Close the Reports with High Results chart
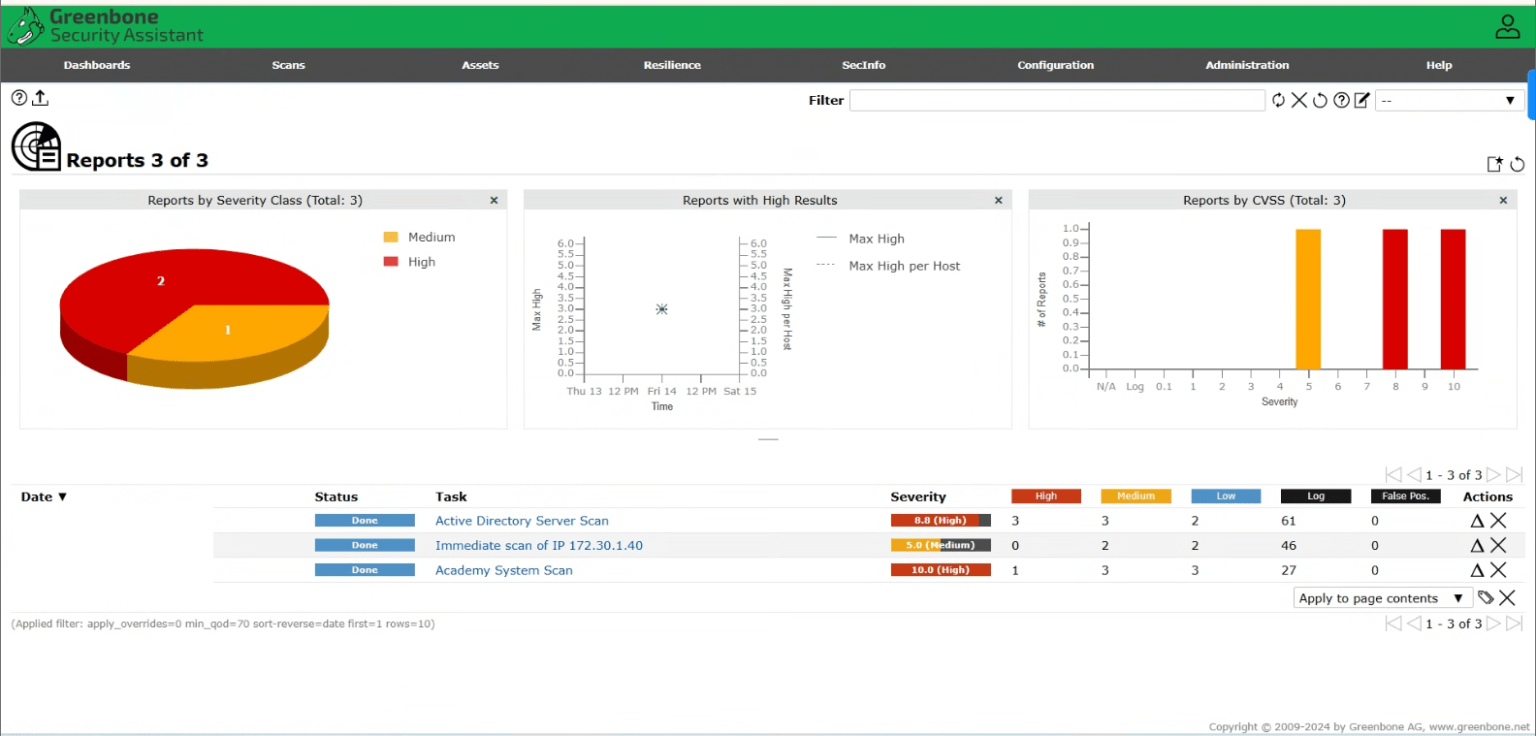This screenshot has width=1536, height=736. click(x=998, y=200)
